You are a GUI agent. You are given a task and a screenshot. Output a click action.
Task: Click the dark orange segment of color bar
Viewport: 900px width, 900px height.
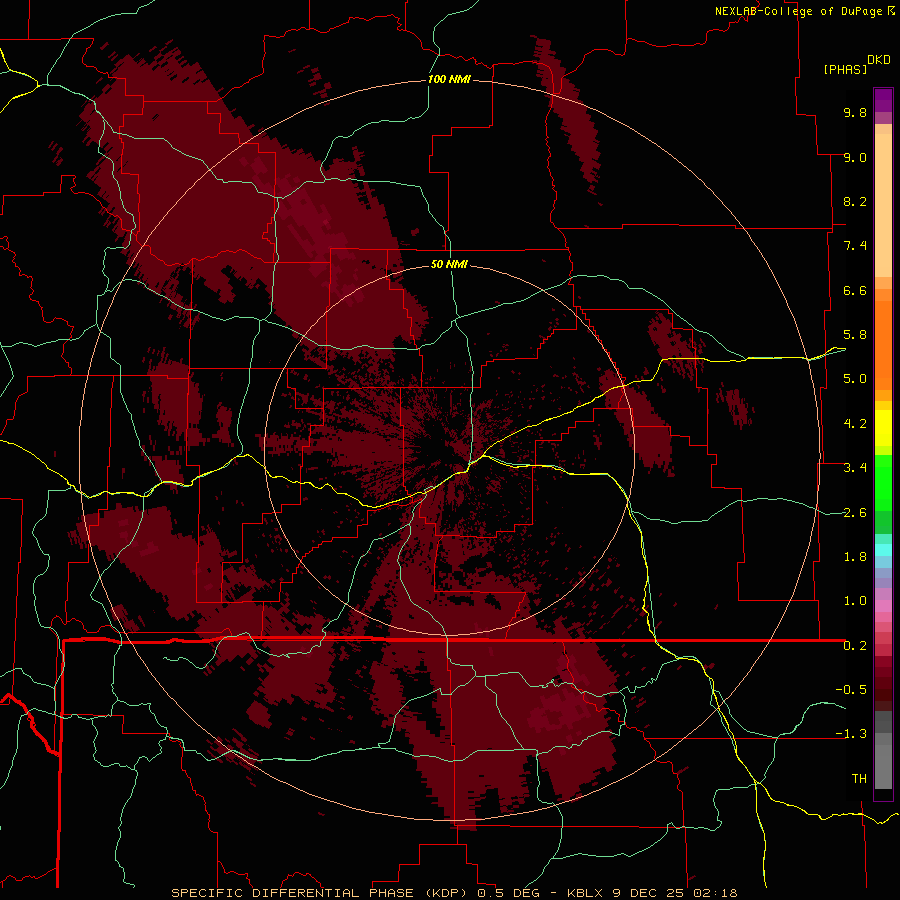pos(883,346)
